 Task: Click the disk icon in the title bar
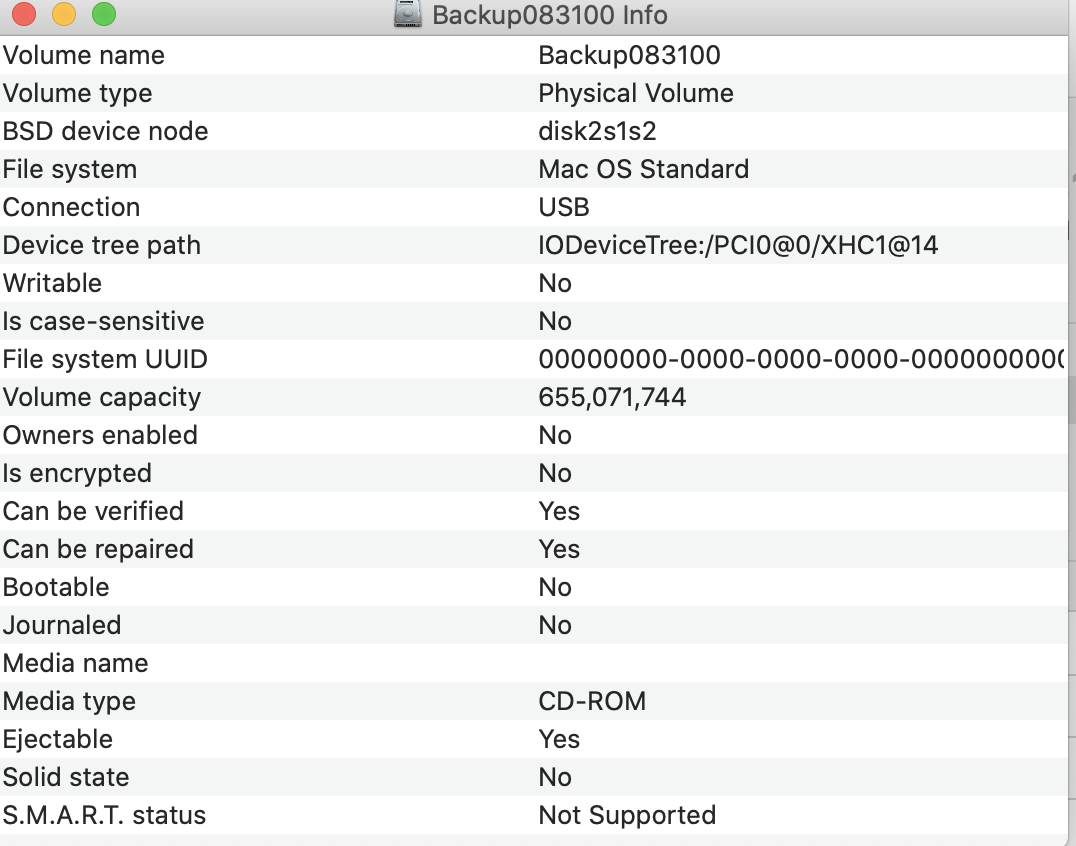(x=407, y=15)
